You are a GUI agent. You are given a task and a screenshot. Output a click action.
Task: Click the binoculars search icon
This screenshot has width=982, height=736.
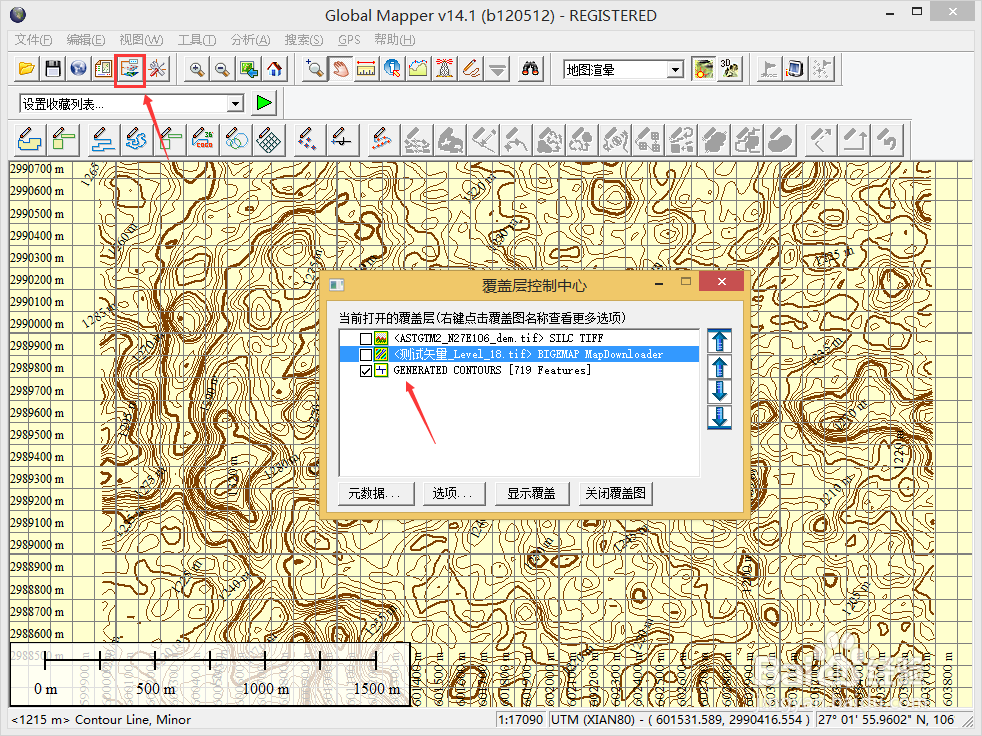coord(530,68)
